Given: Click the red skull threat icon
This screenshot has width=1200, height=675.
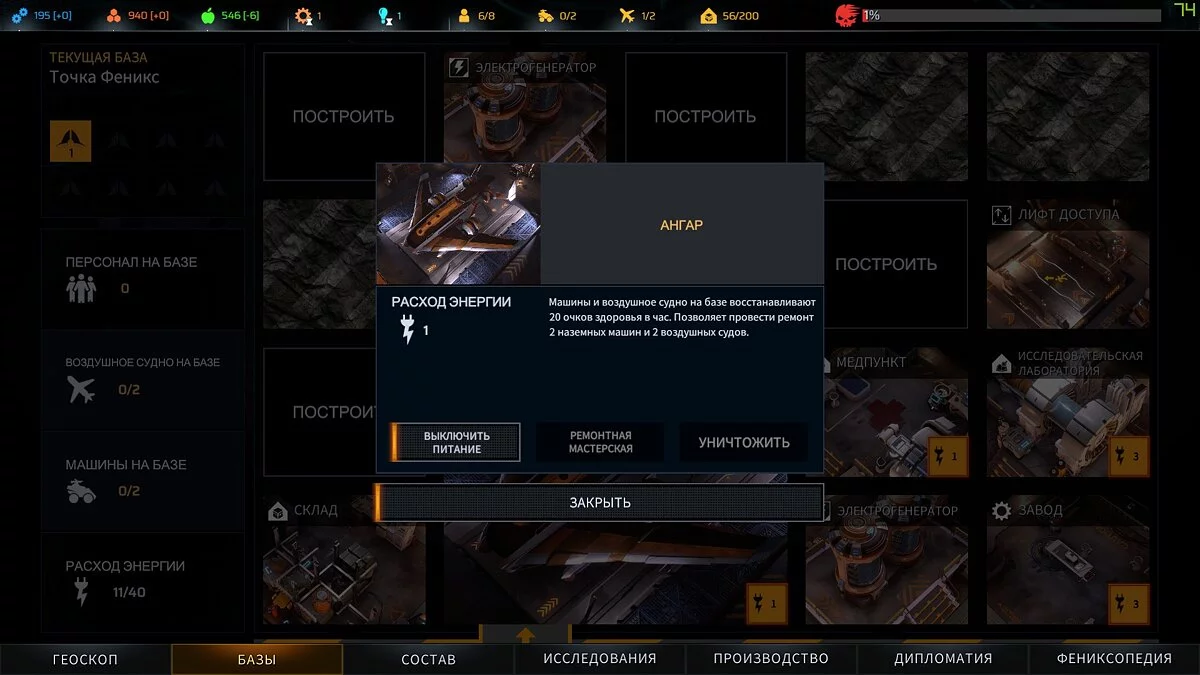Looking at the screenshot, I should pos(846,15).
